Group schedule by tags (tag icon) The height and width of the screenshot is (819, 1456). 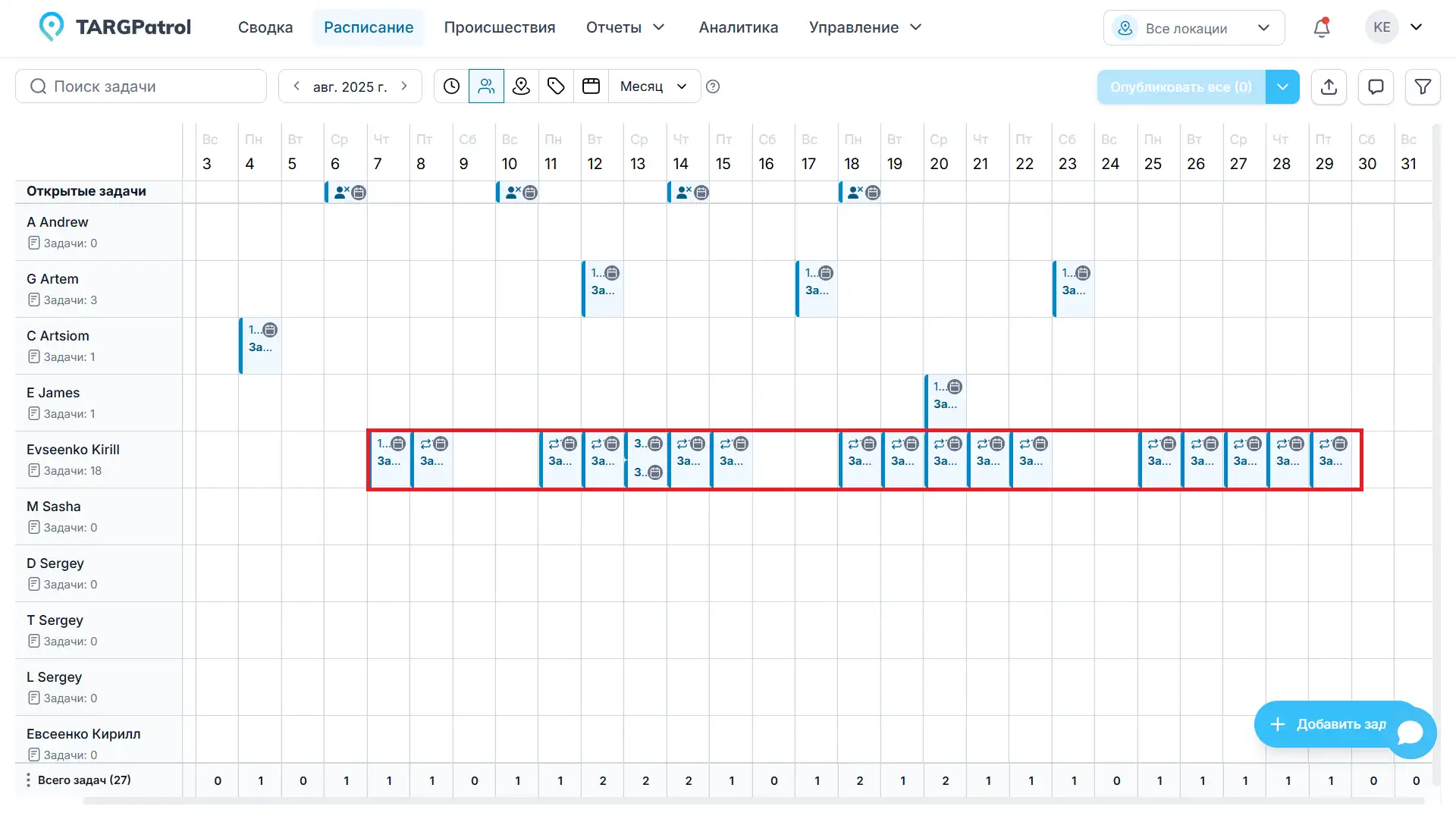click(x=556, y=86)
